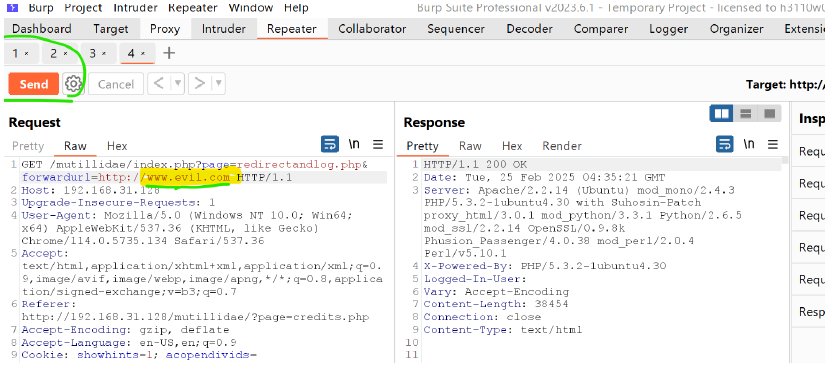Toggle non-printable \n characters in Request pane
Screen dimensions: 829x367
(354, 144)
